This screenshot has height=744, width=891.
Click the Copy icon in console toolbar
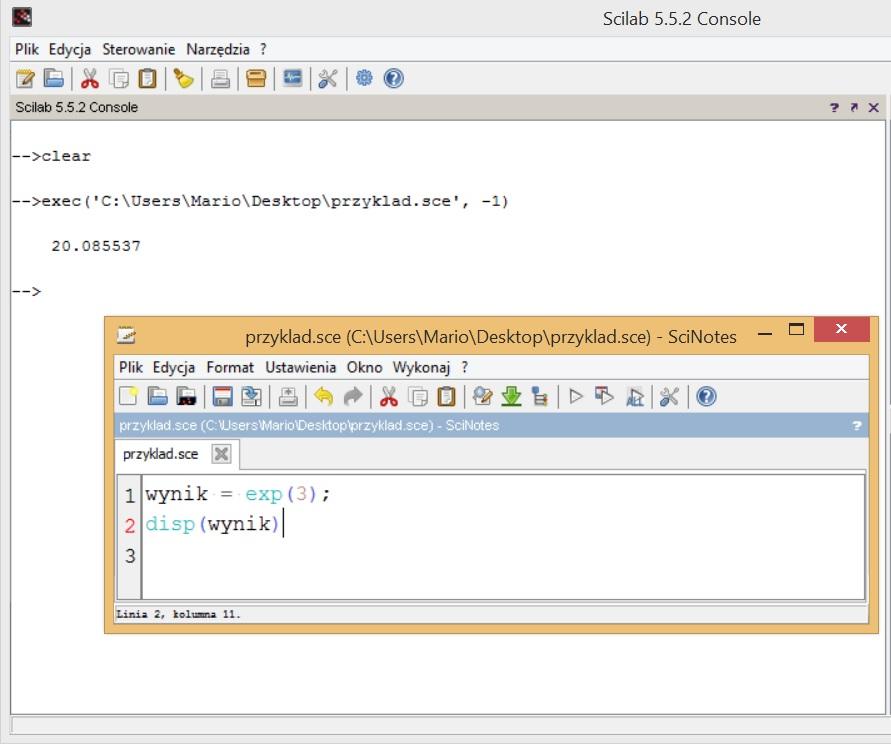click(x=119, y=78)
